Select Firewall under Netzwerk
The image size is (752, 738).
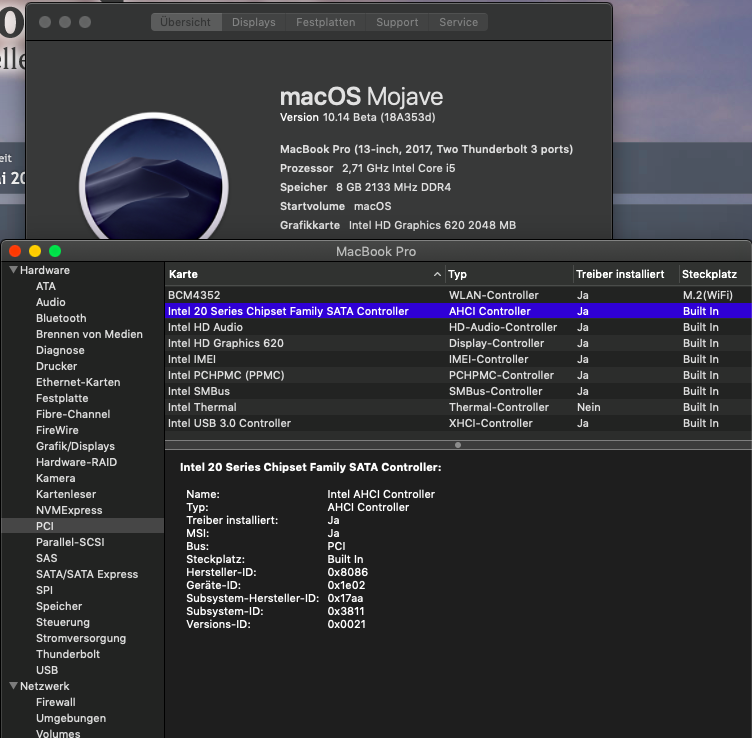(55, 702)
